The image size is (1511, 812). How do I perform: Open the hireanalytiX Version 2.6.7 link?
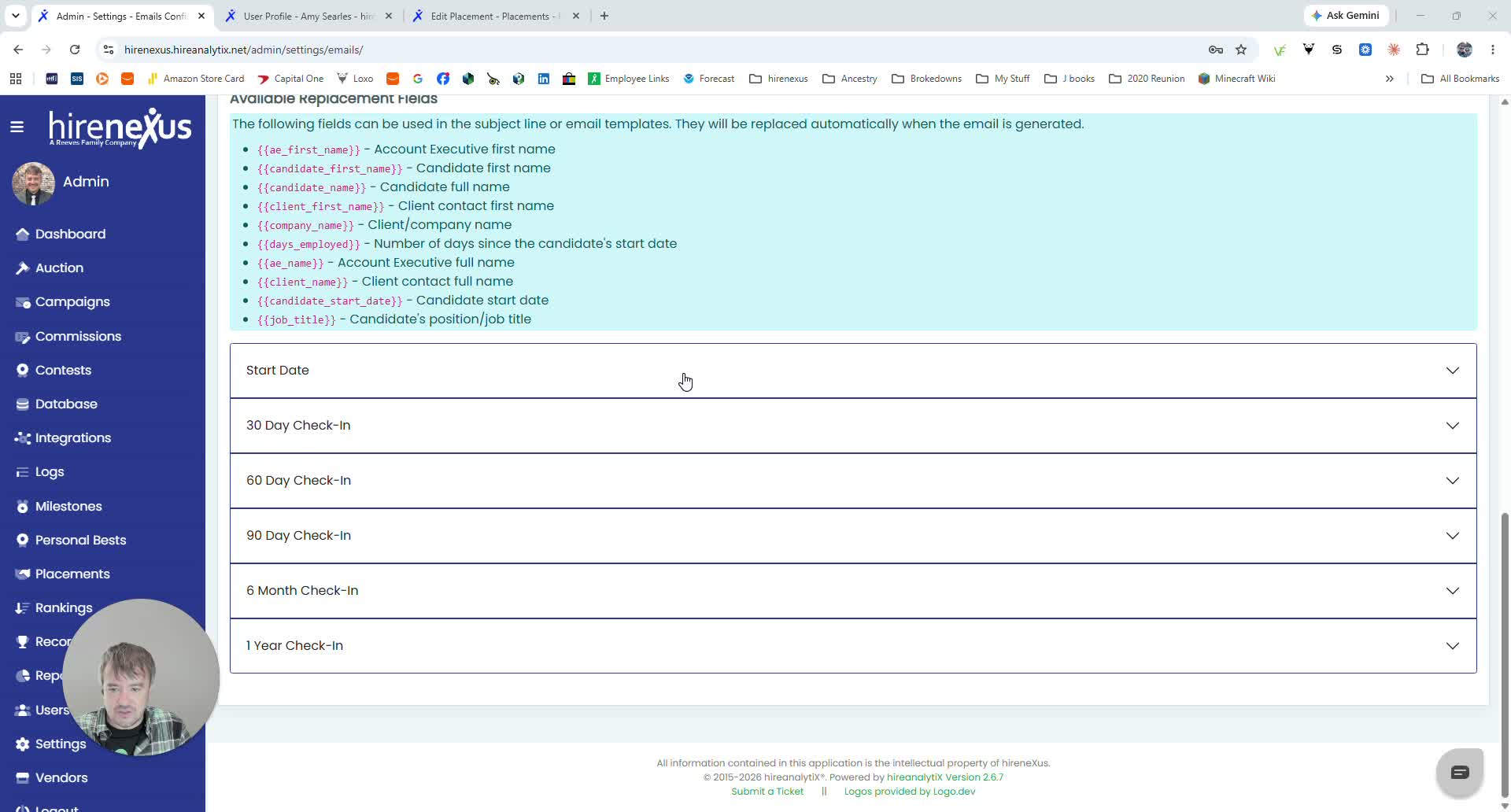point(944,777)
